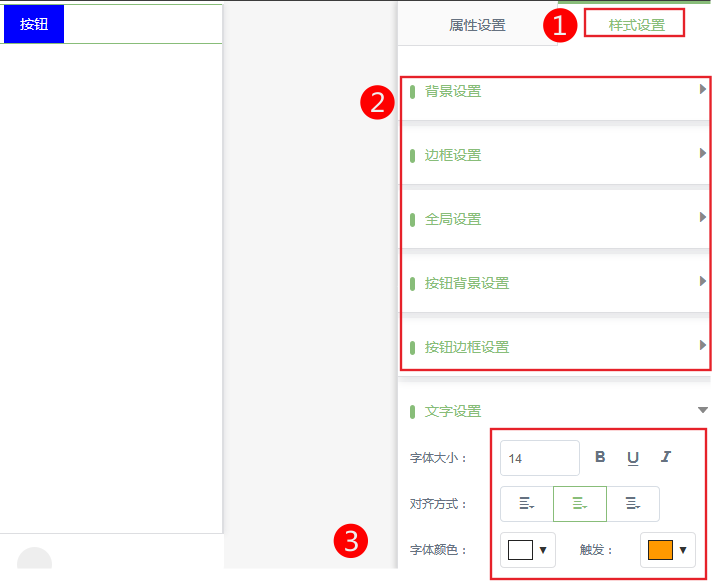Toggle italic text formatting
Image resolution: width=712 pixels, height=581 pixels.
(665, 457)
